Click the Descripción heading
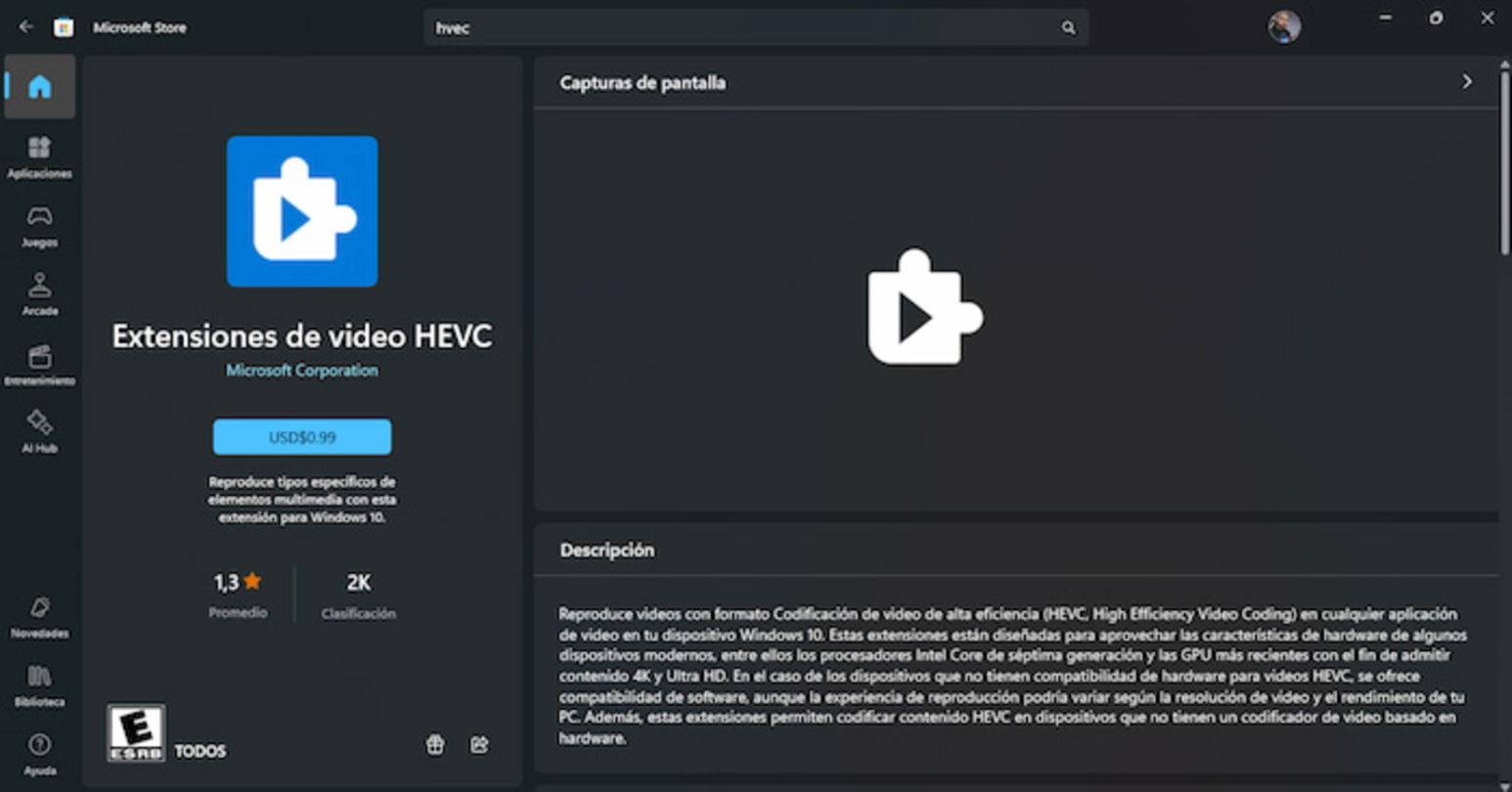This screenshot has width=1512, height=792. (x=607, y=550)
